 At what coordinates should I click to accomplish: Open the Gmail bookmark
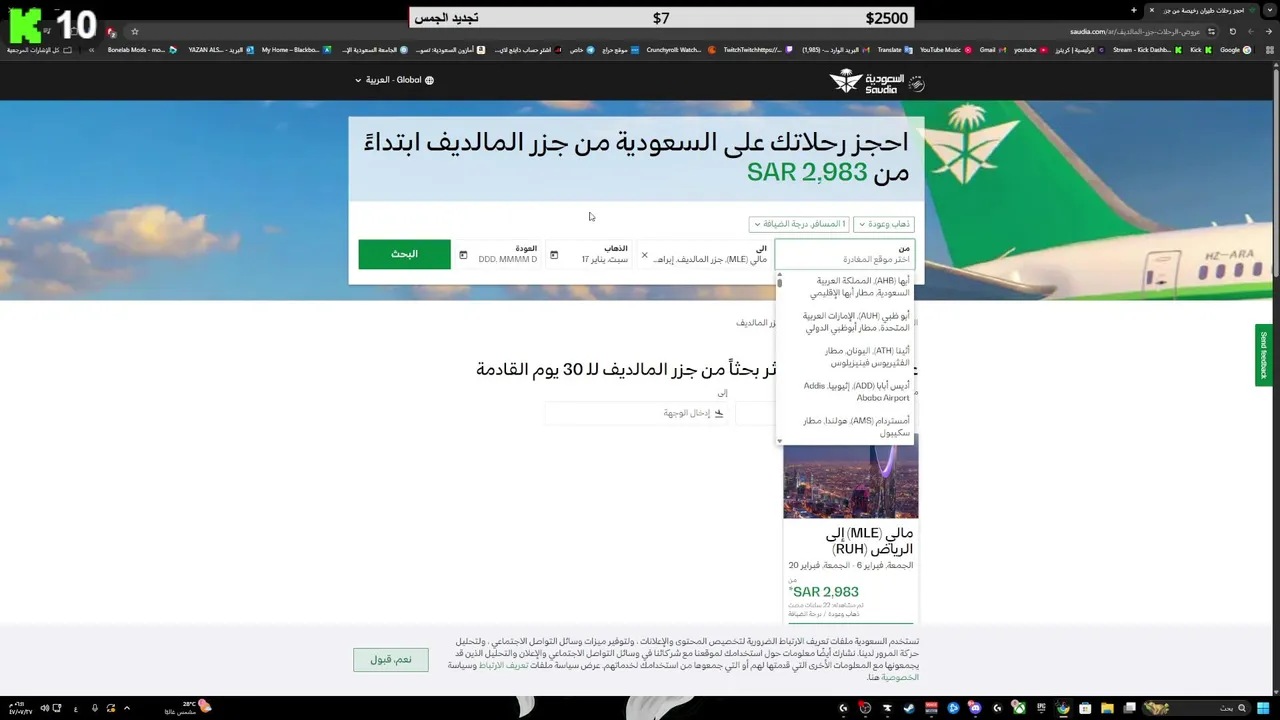[x=993, y=50]
